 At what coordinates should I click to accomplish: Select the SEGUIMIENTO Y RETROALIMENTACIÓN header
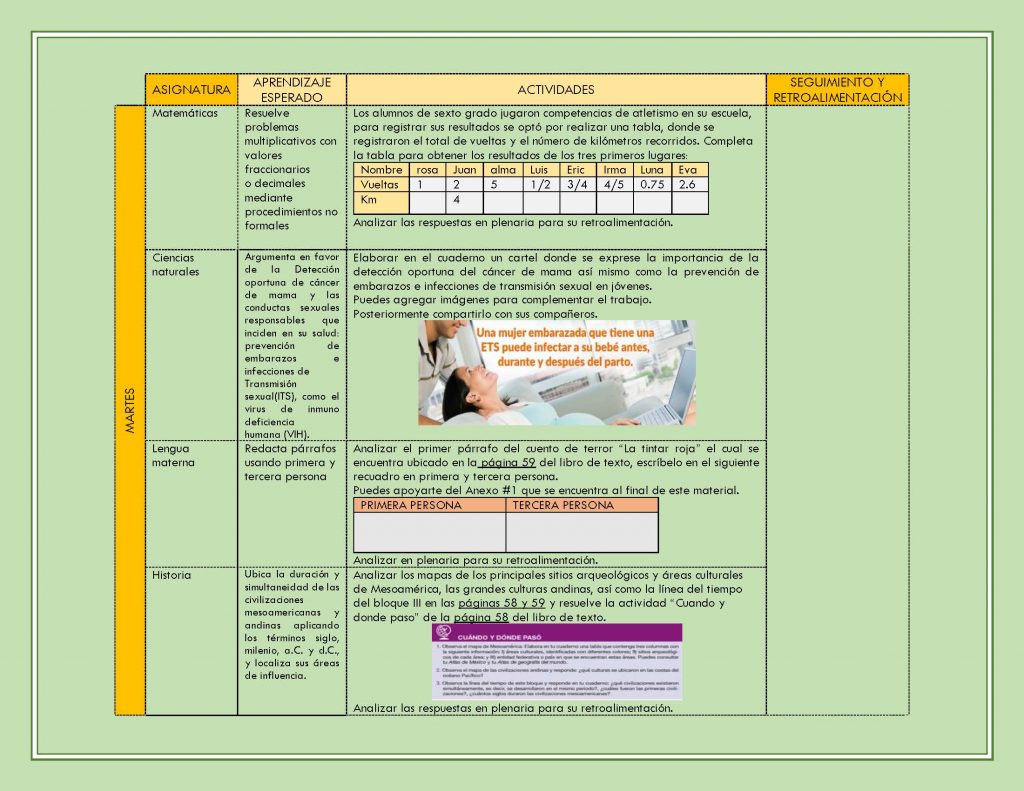(x=837, y=89)
